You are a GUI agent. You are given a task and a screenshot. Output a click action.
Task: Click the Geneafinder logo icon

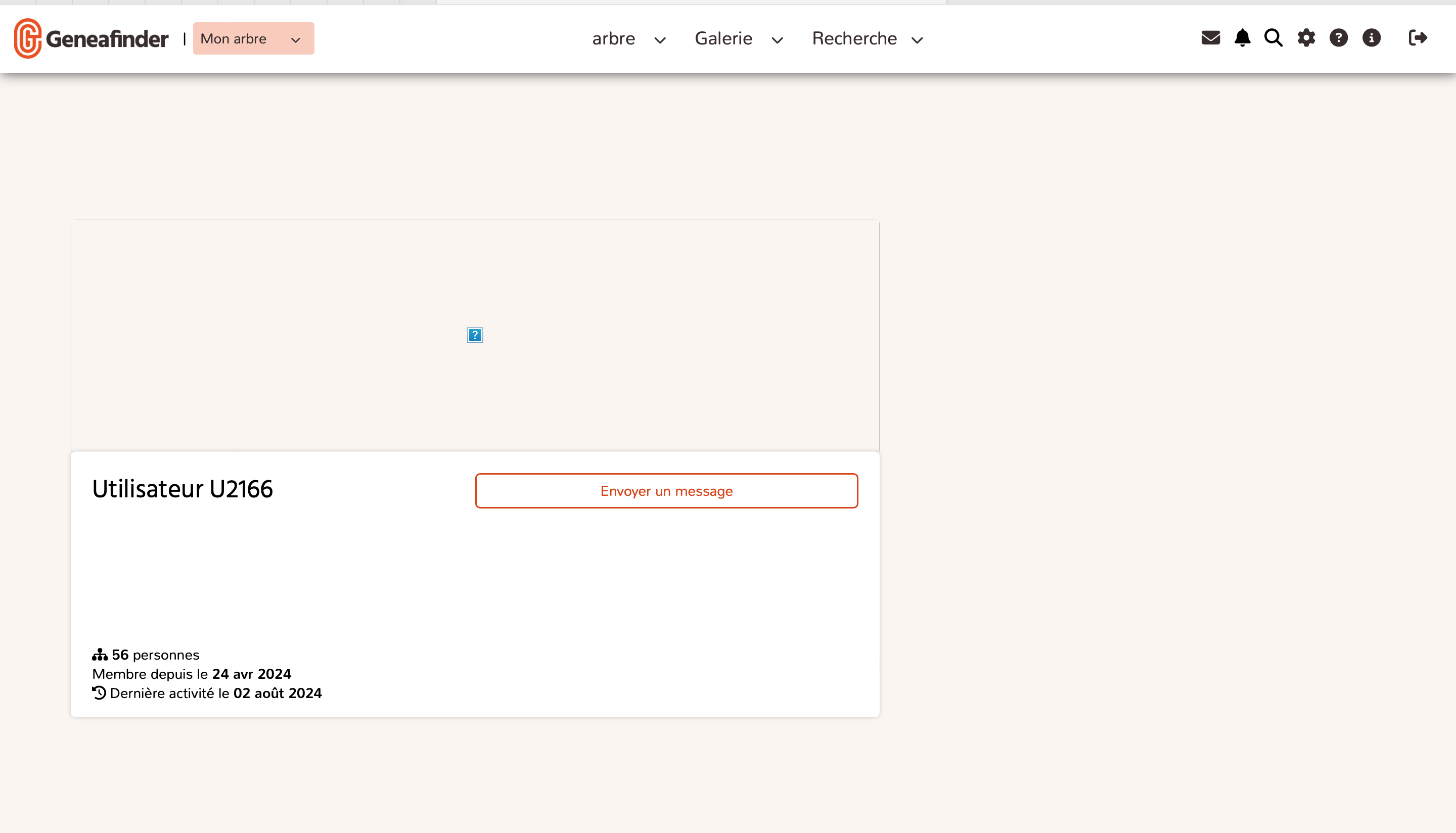coord(27,38)
